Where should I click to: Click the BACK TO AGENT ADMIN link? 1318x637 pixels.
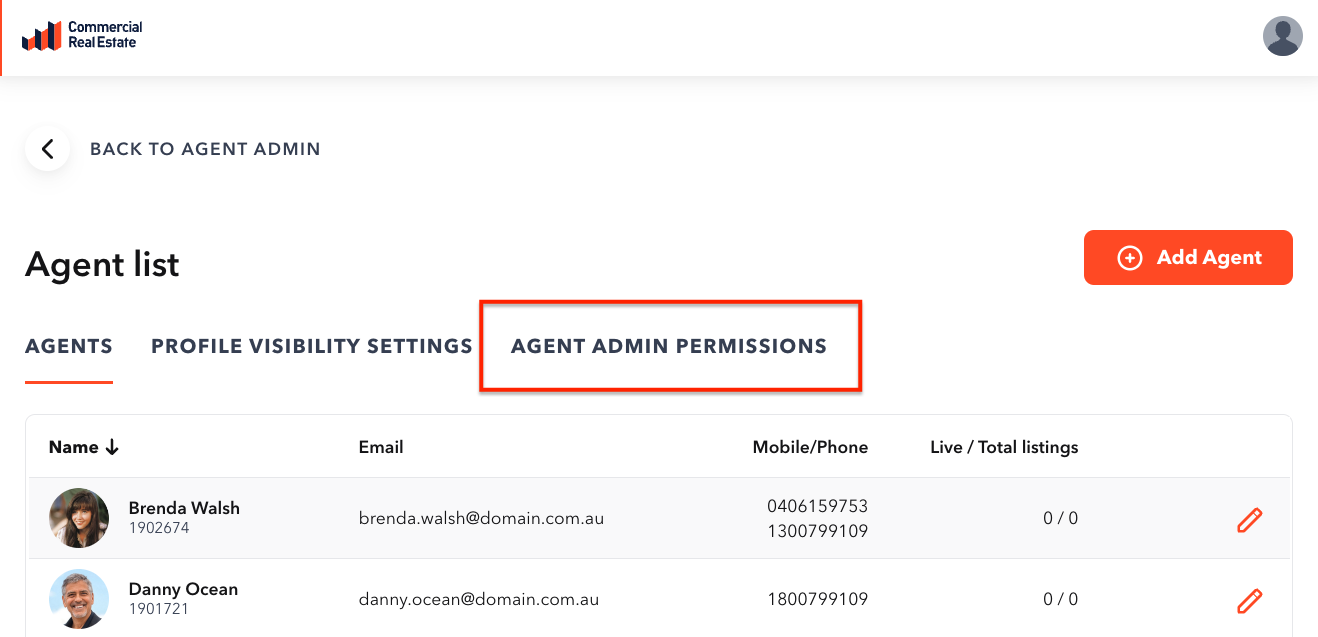point(205,148)
